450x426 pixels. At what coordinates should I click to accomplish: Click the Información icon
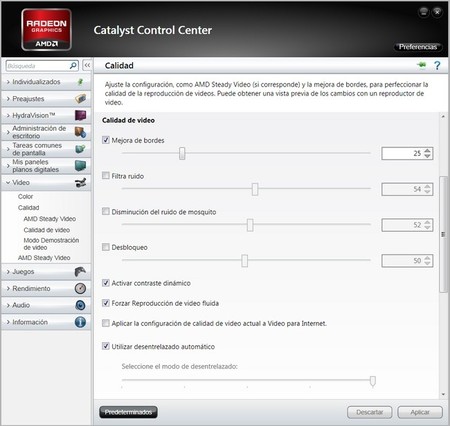(x=80, y=322)
